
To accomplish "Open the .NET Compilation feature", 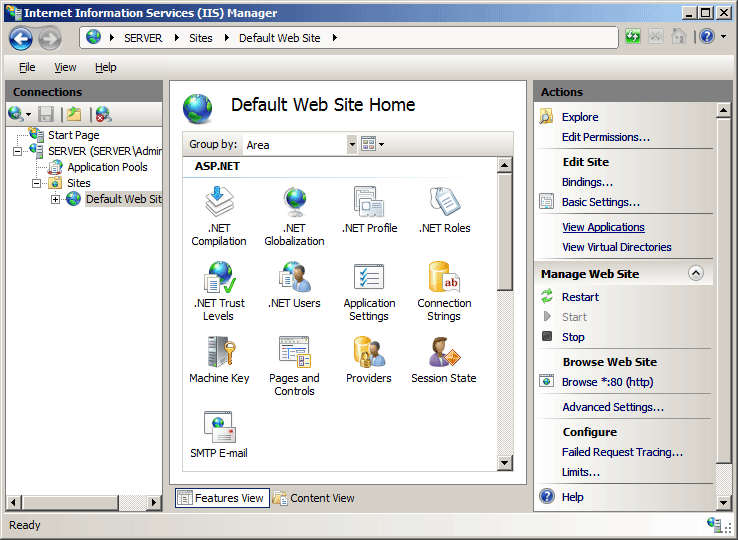I will (x=219, y=216).
